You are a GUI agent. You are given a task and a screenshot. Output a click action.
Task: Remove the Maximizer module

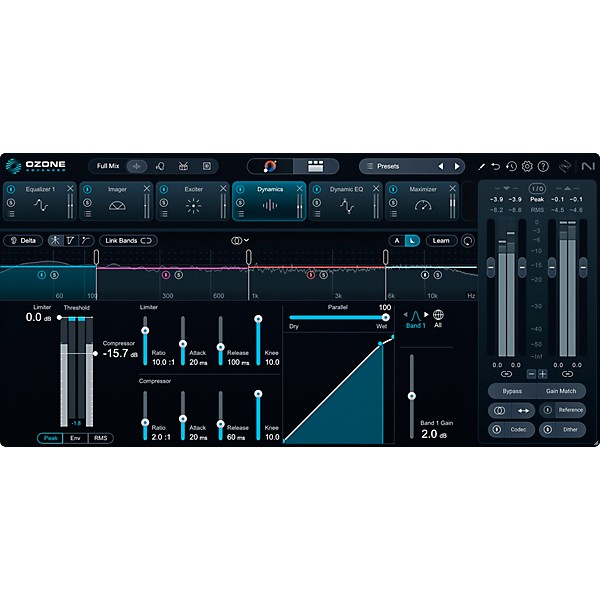(x=453, y=188)
